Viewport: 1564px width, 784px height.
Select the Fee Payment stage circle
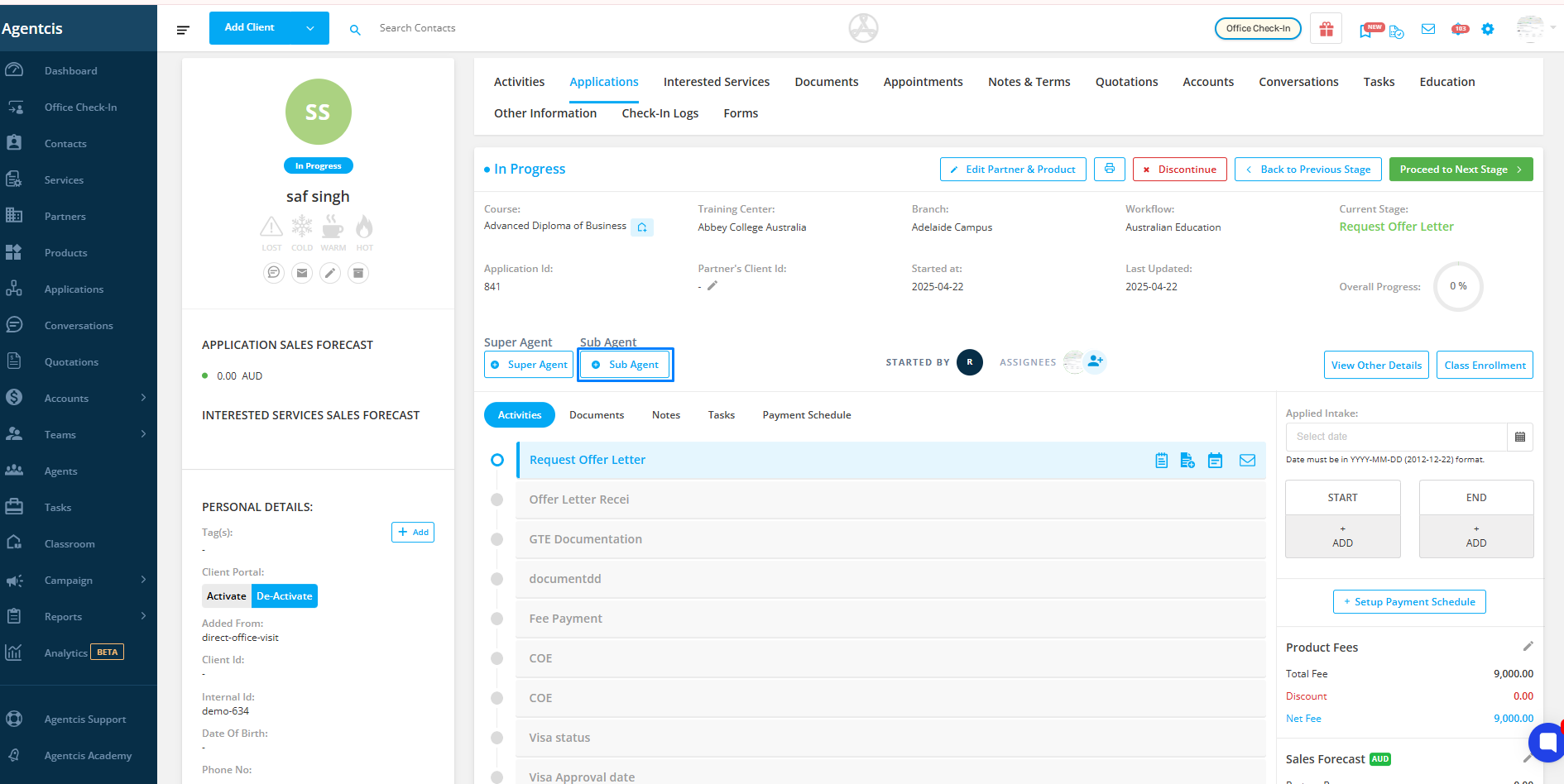pyautogui.click(x=497, y=619)
